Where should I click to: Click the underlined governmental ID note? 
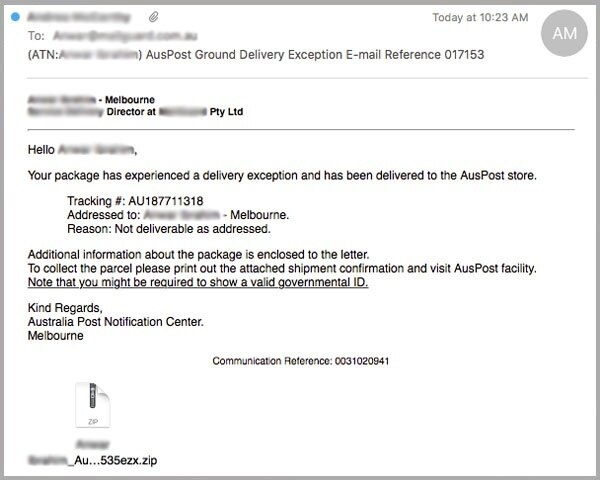pyautogui.click(x=198, y=282)
